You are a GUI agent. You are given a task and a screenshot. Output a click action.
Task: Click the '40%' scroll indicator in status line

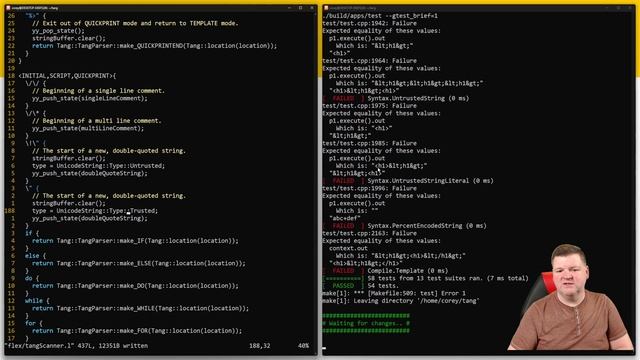pos(303,346)
